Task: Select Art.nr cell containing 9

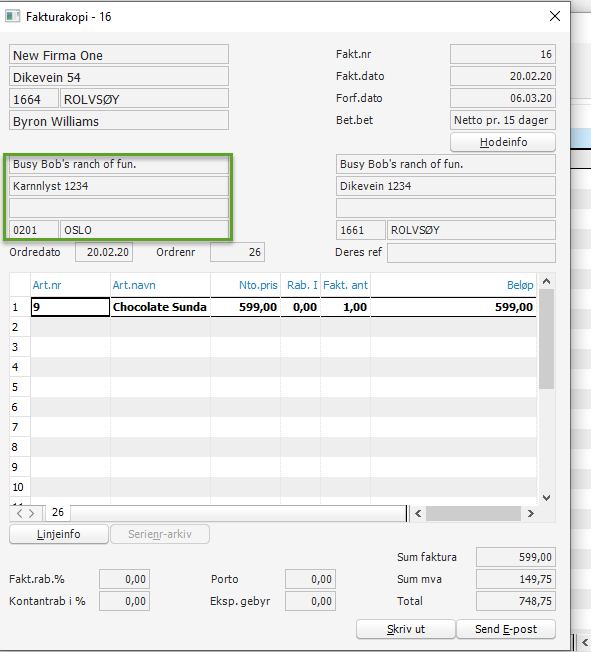Action: click(70, 307)
